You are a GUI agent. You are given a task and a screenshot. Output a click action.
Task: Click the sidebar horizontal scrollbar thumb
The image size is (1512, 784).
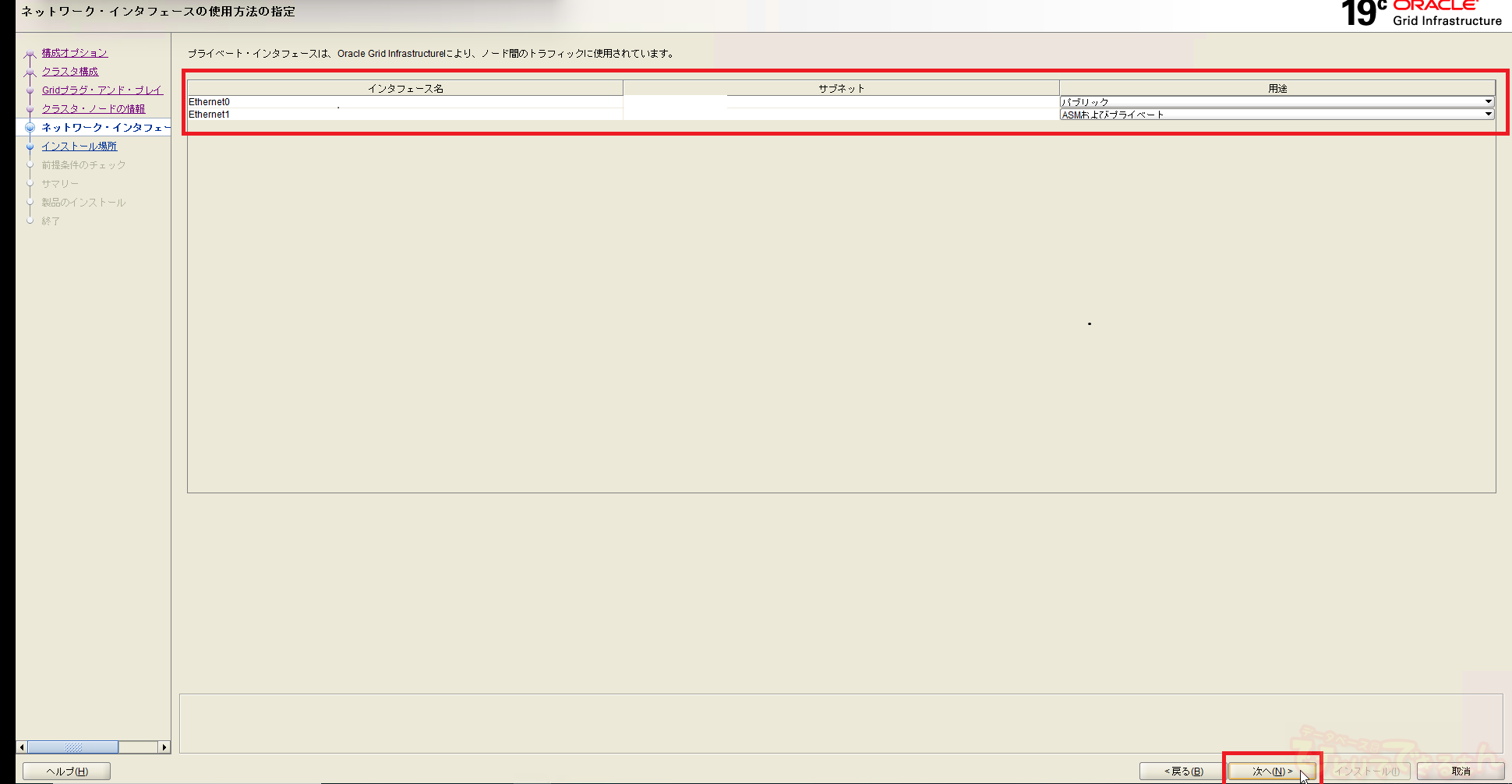pos(73,747)
